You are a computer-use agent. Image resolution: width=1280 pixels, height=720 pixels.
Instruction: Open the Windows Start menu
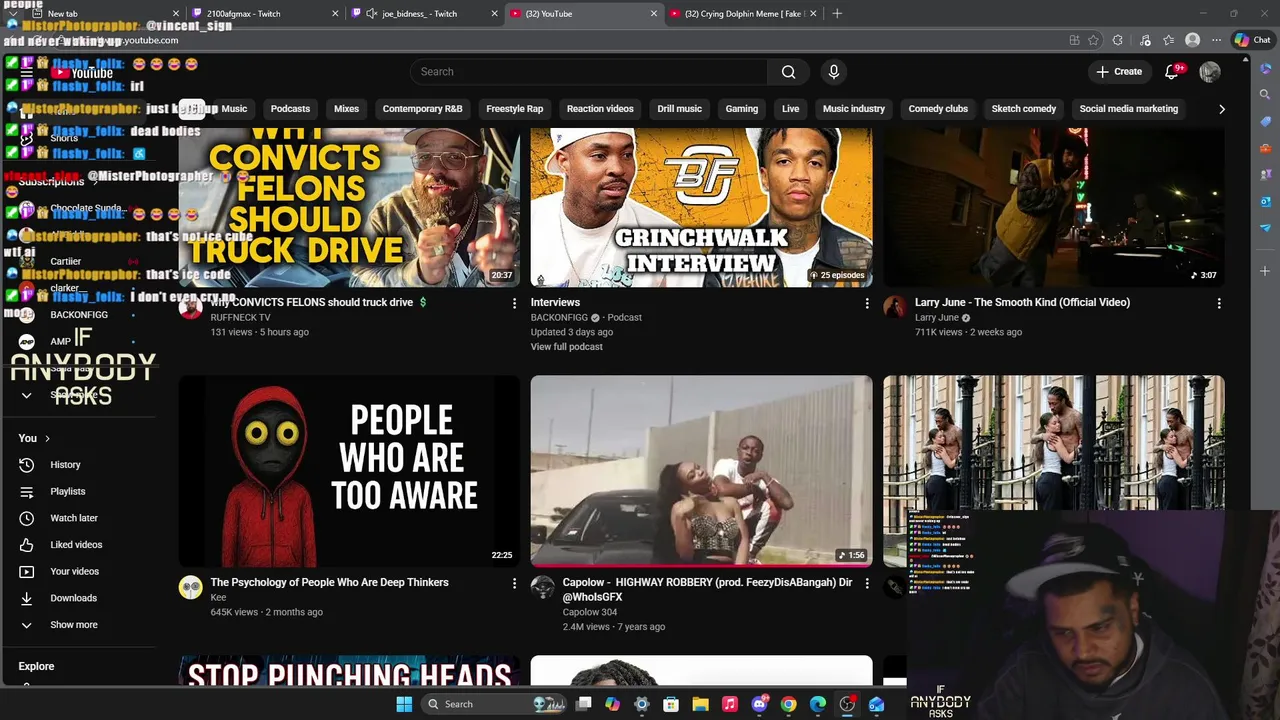[x=404, y=704]
